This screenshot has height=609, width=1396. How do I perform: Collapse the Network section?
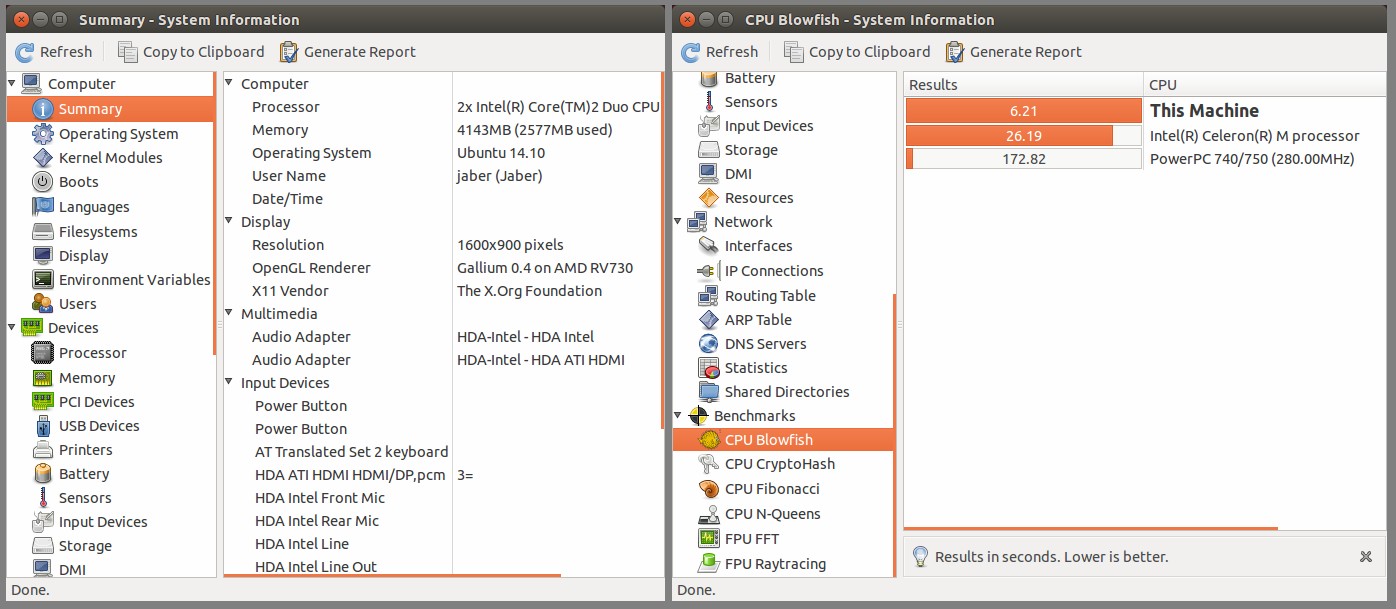[679, 221]
